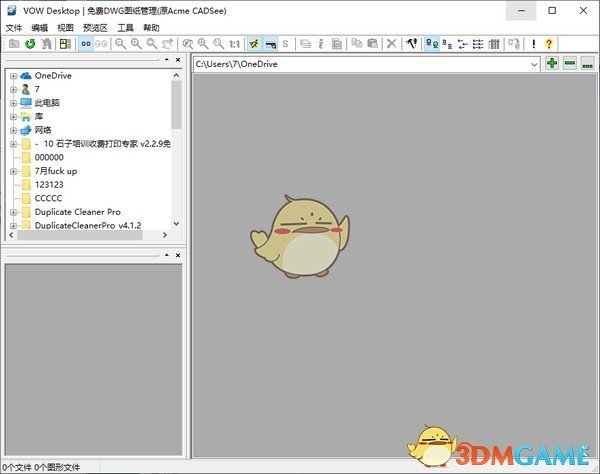600x474 pixels.
Task: Select the CCCCC folder
Action: (48, 198)
